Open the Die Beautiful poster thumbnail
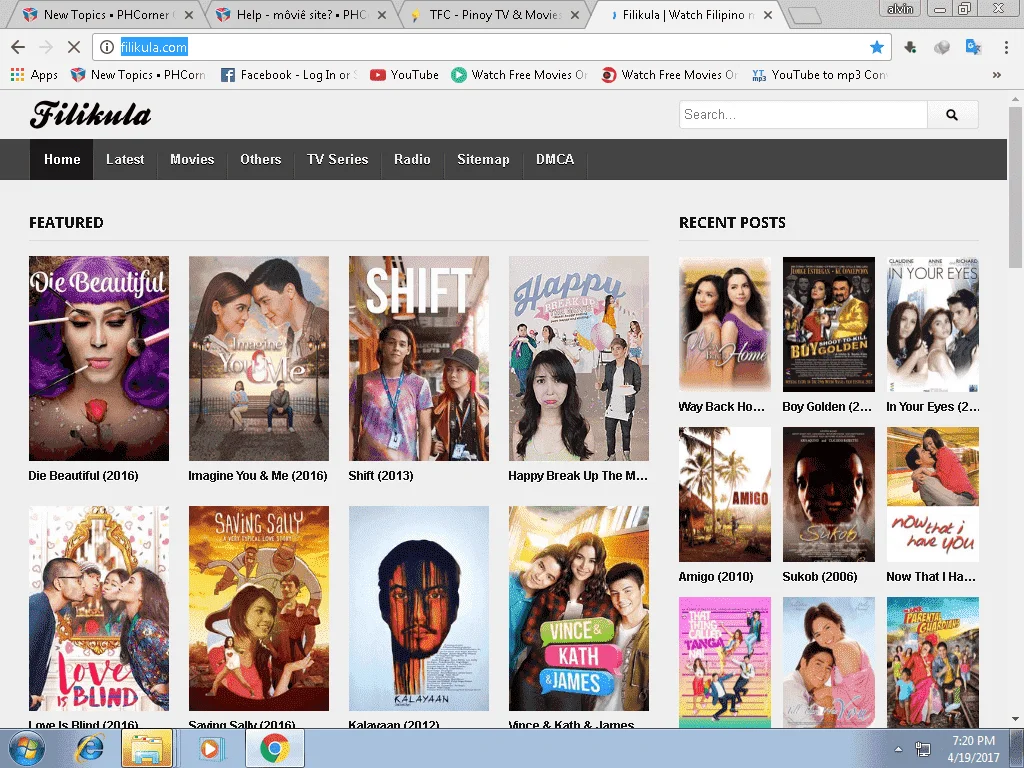This screenshot has height=768, width=1024. 99,359
